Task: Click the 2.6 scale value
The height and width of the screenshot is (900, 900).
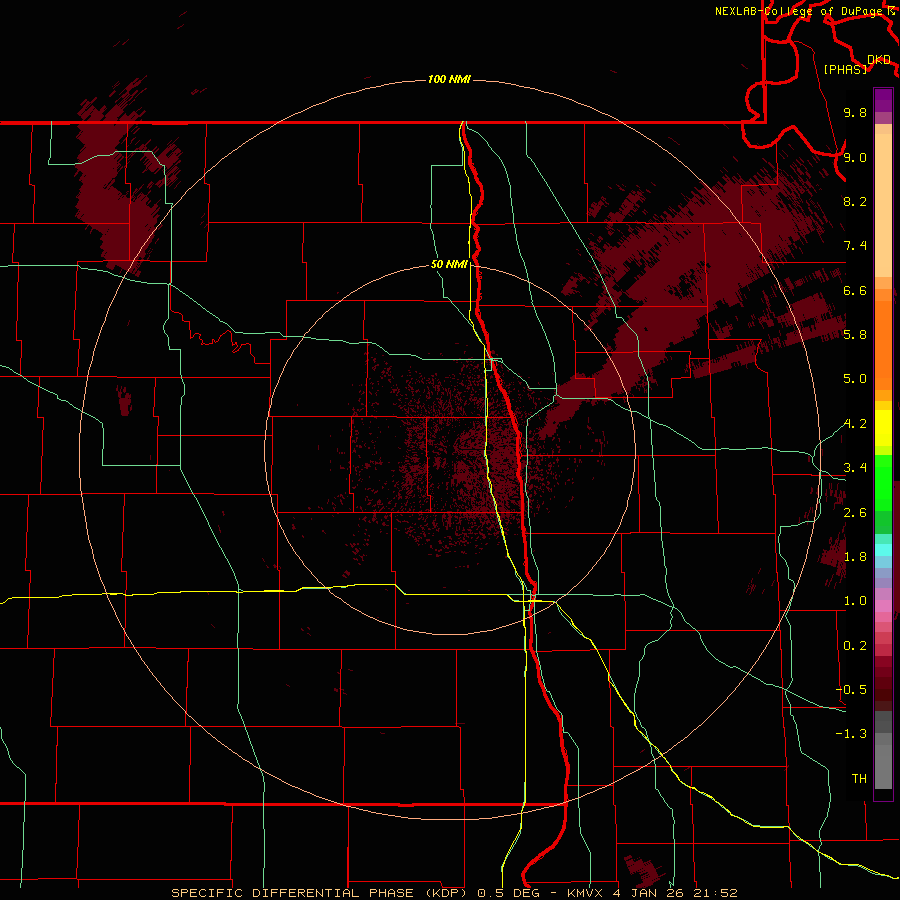Action: (855, 513)
